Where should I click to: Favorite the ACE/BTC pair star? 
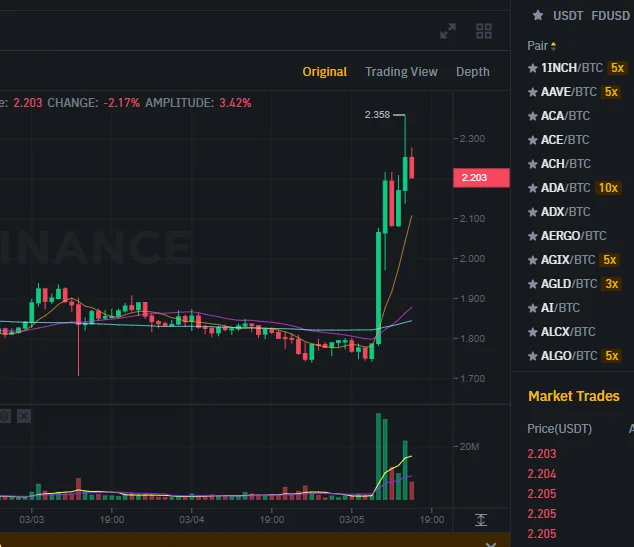(x=533, y=140)
